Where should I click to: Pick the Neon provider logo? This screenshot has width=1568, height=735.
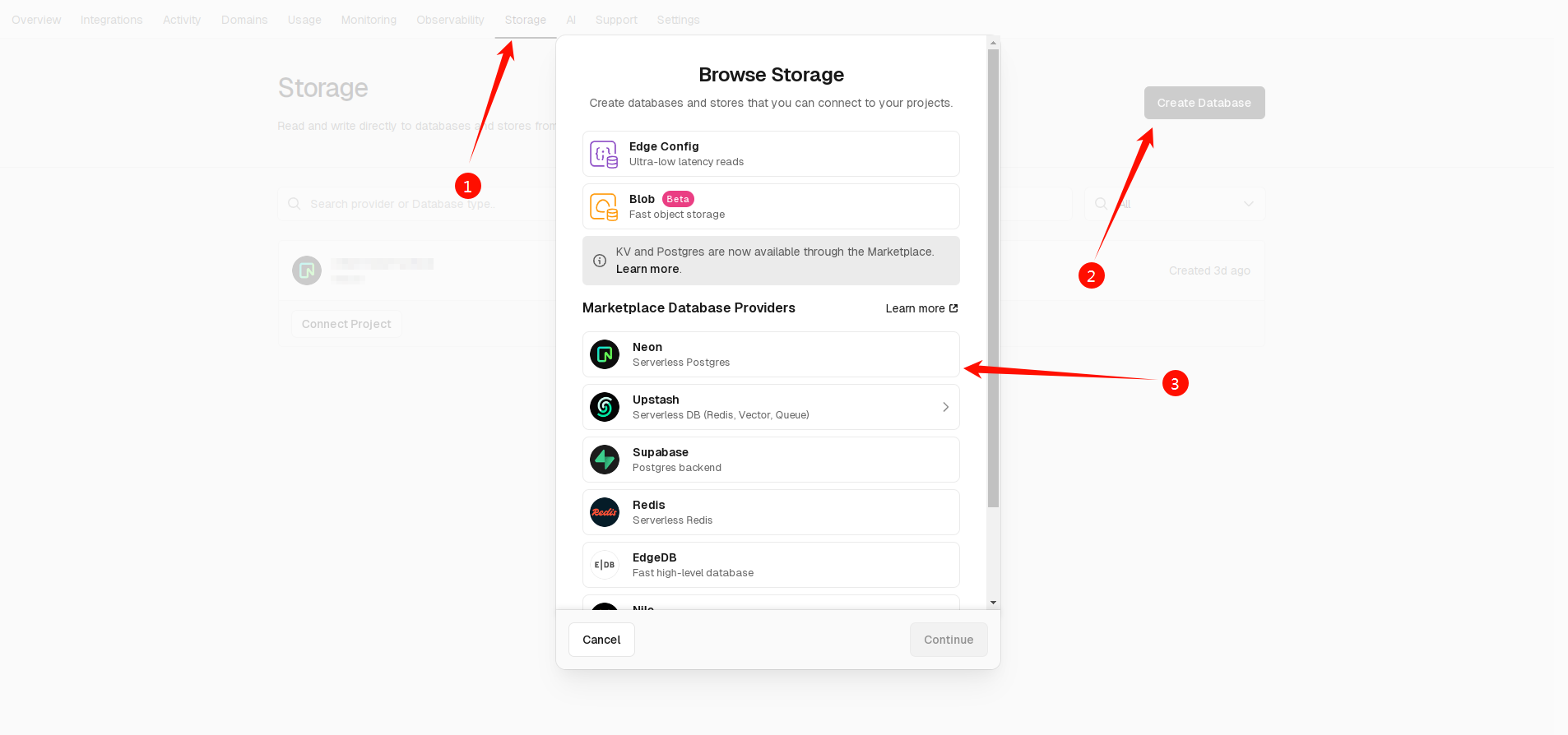605,354
